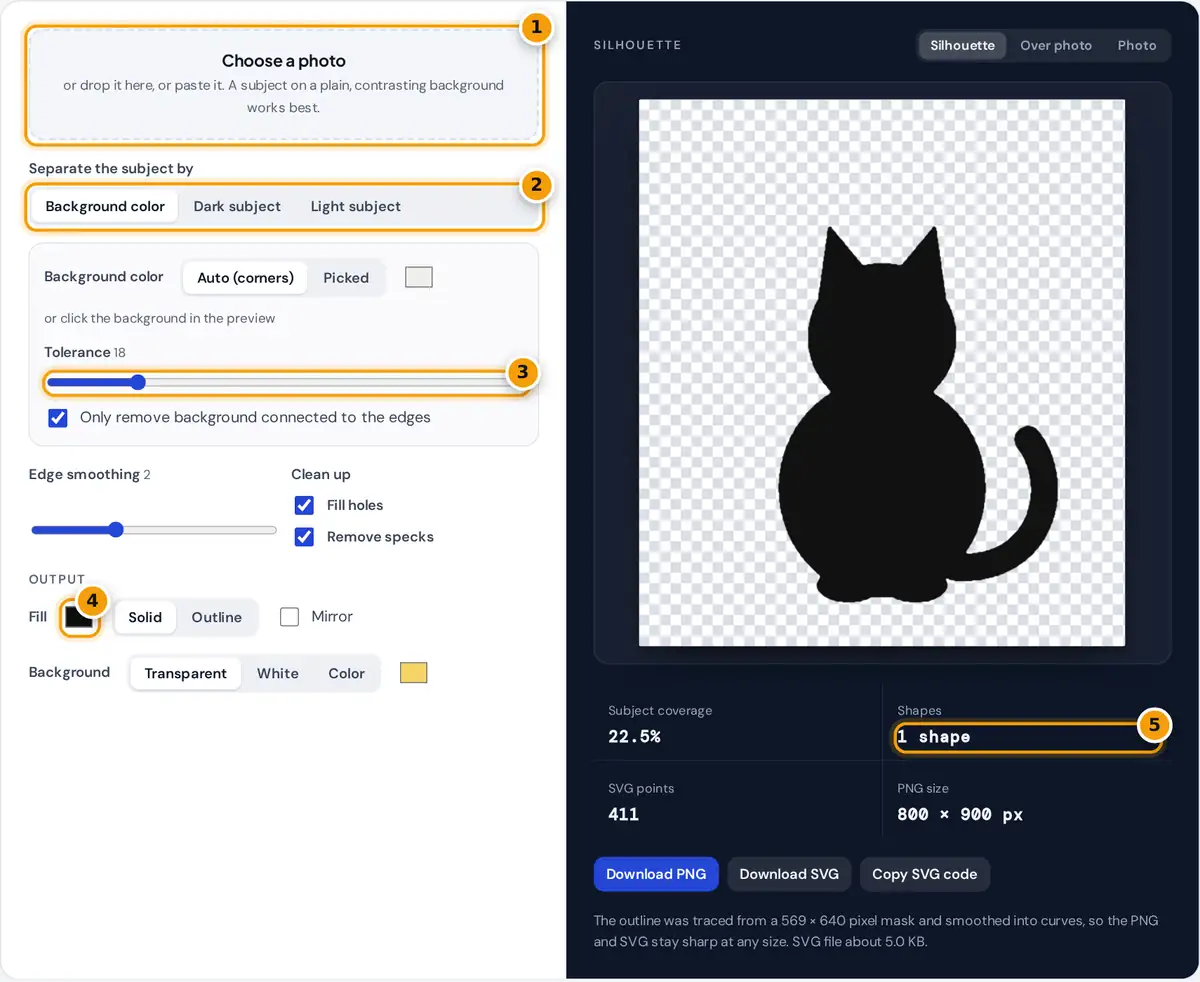Adjust the Edge smoothing slider

pos(154,530)
